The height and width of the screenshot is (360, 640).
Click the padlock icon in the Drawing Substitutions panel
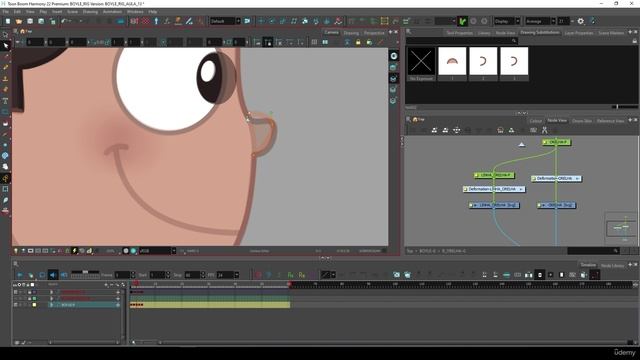634,41
